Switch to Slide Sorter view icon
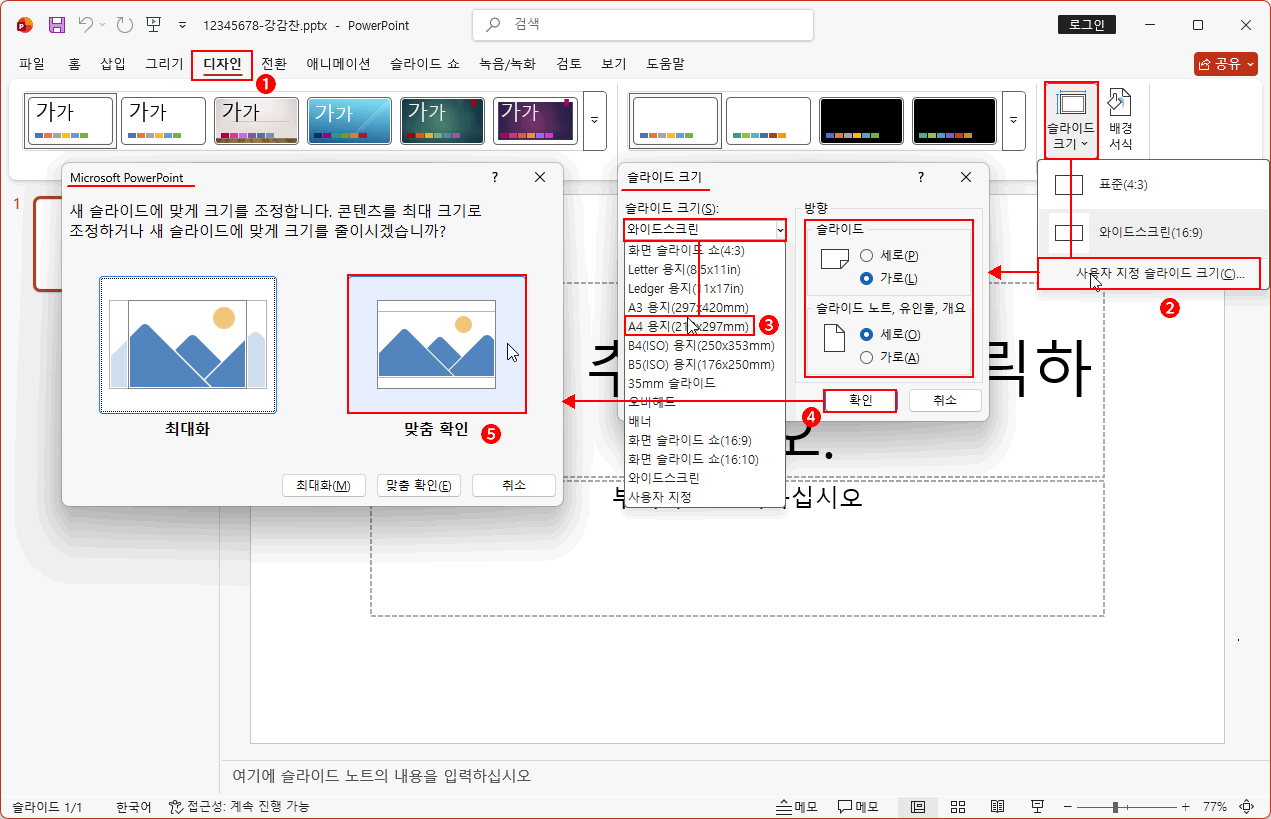This screenshot has width=1271, height=819. point(958,806)
